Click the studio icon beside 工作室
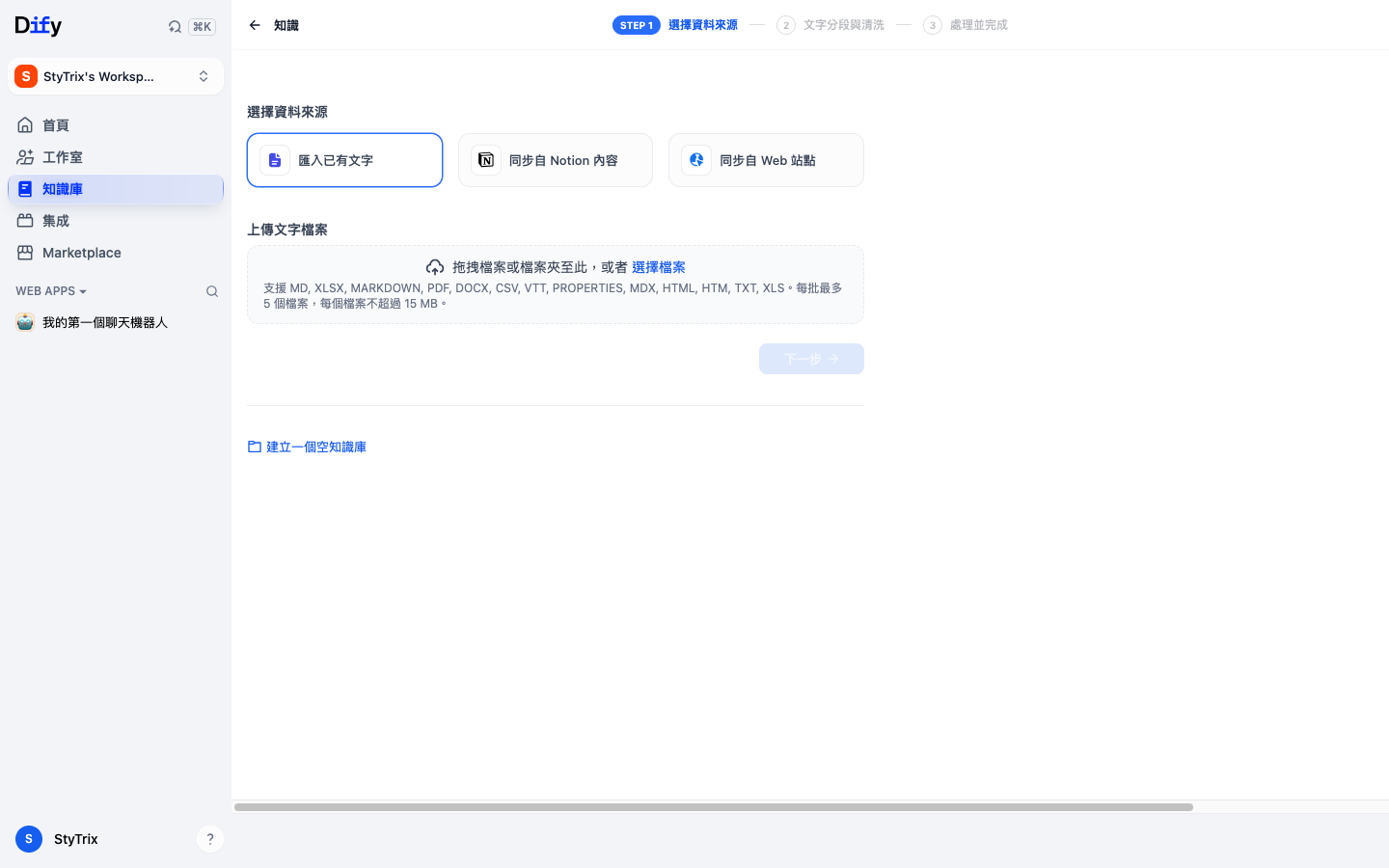Image resolution: width=1389 pixels, height=868 pixels. (x=25, y=157)
